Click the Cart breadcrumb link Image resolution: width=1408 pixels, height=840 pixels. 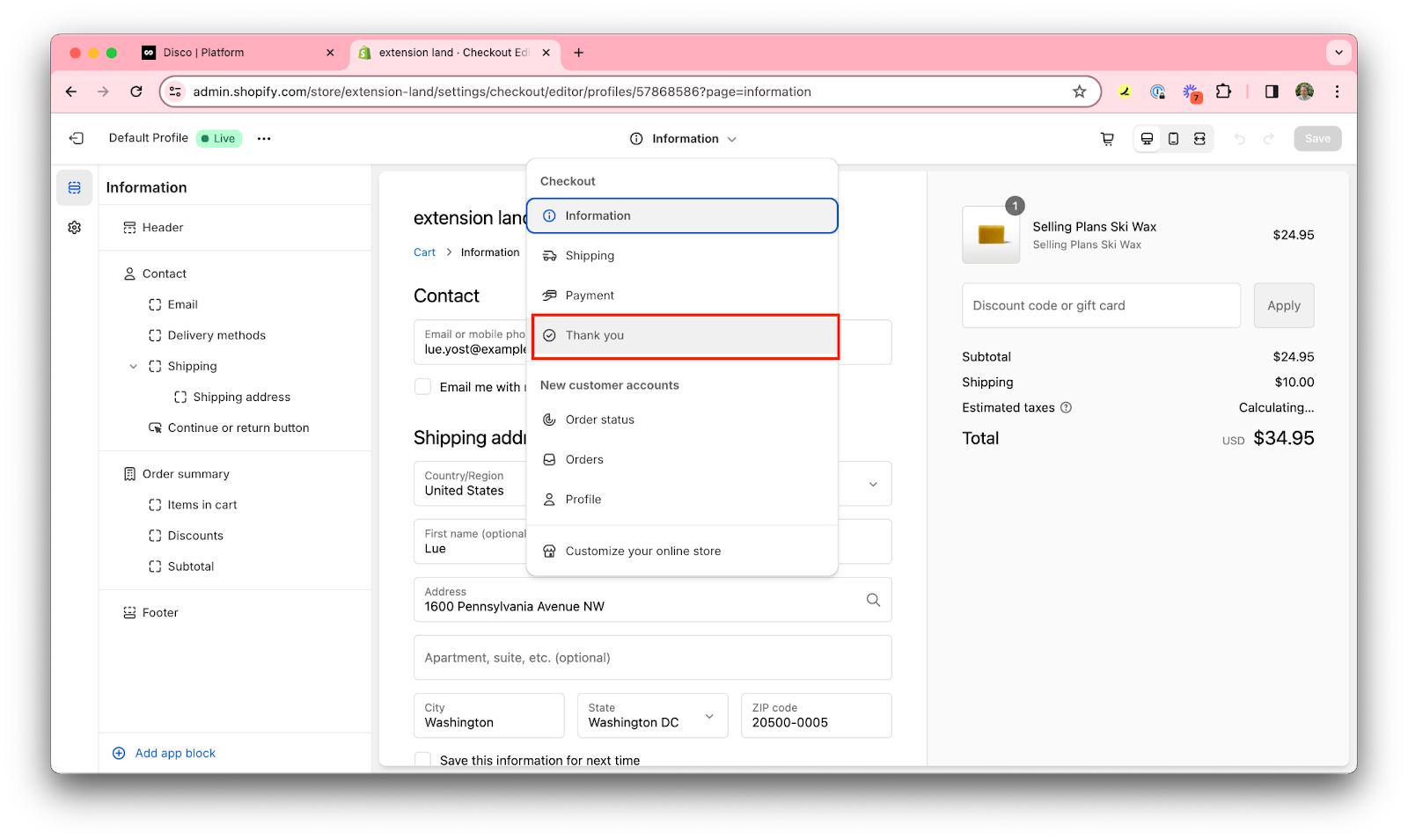tap(424, 252)
